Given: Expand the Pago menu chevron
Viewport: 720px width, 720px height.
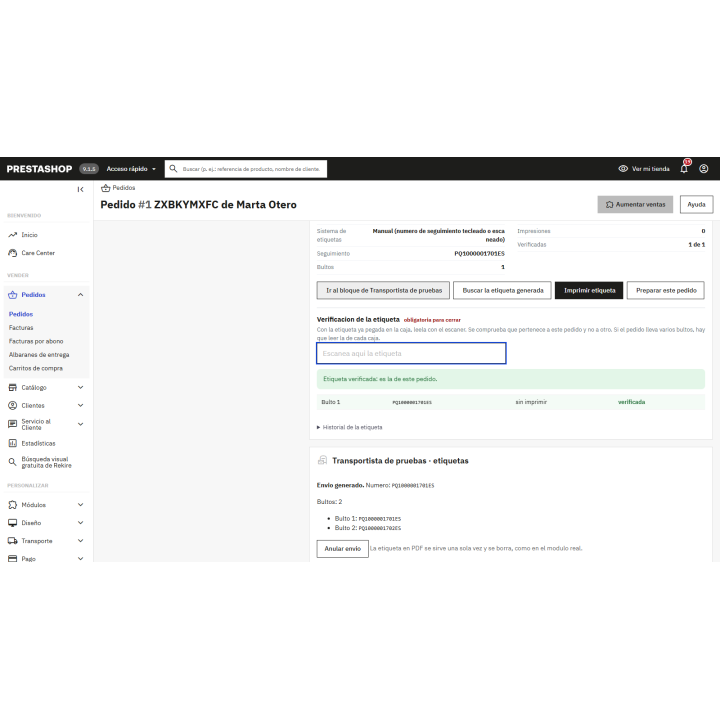Looking at the screenshot, I should click(80, 559).
